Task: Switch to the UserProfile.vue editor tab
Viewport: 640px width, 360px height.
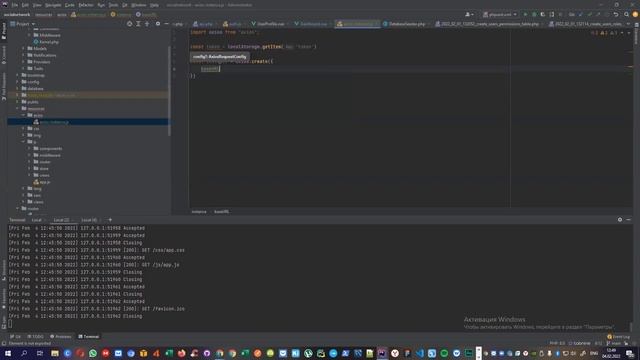Action: coord(268,24)
